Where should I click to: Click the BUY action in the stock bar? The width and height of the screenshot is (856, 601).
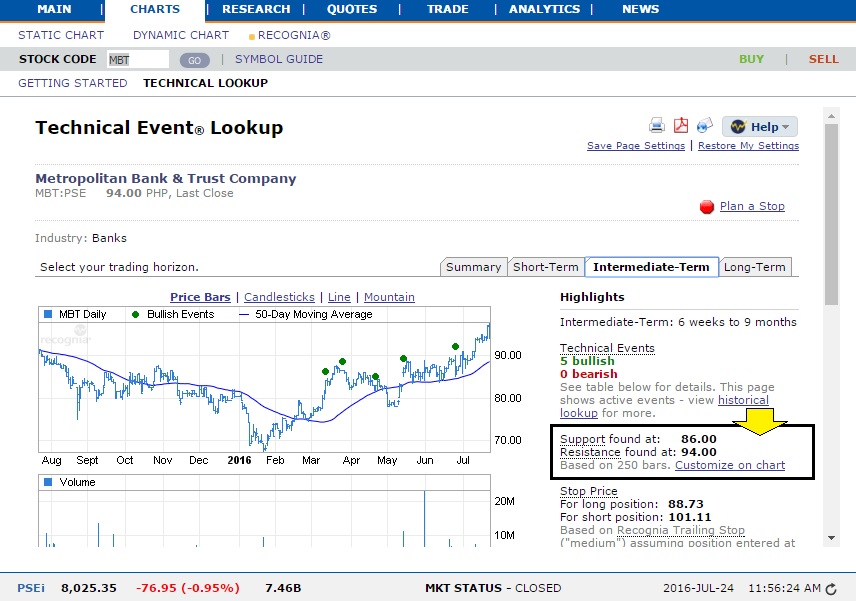(750, 59)
